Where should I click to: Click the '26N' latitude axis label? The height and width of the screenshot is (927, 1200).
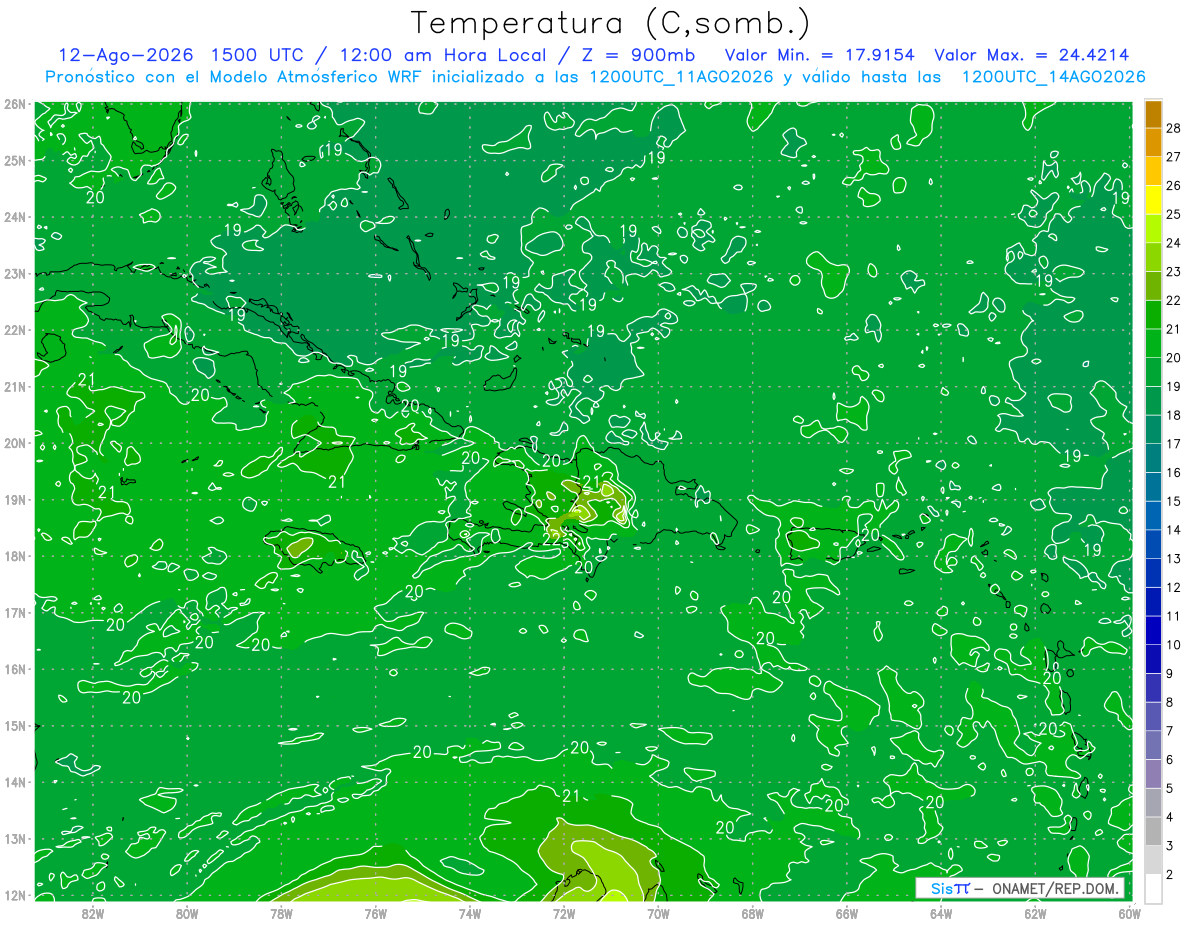14,104
